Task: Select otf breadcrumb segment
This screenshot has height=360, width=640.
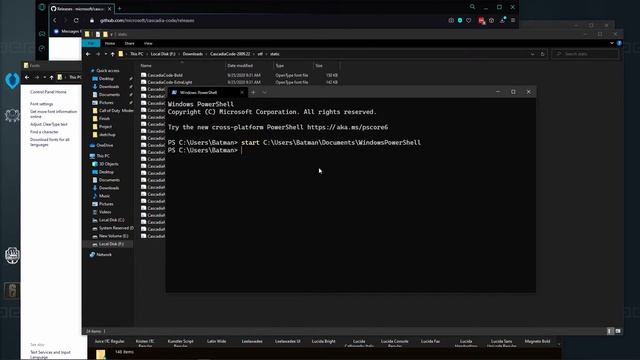Action: coord(260,54)
